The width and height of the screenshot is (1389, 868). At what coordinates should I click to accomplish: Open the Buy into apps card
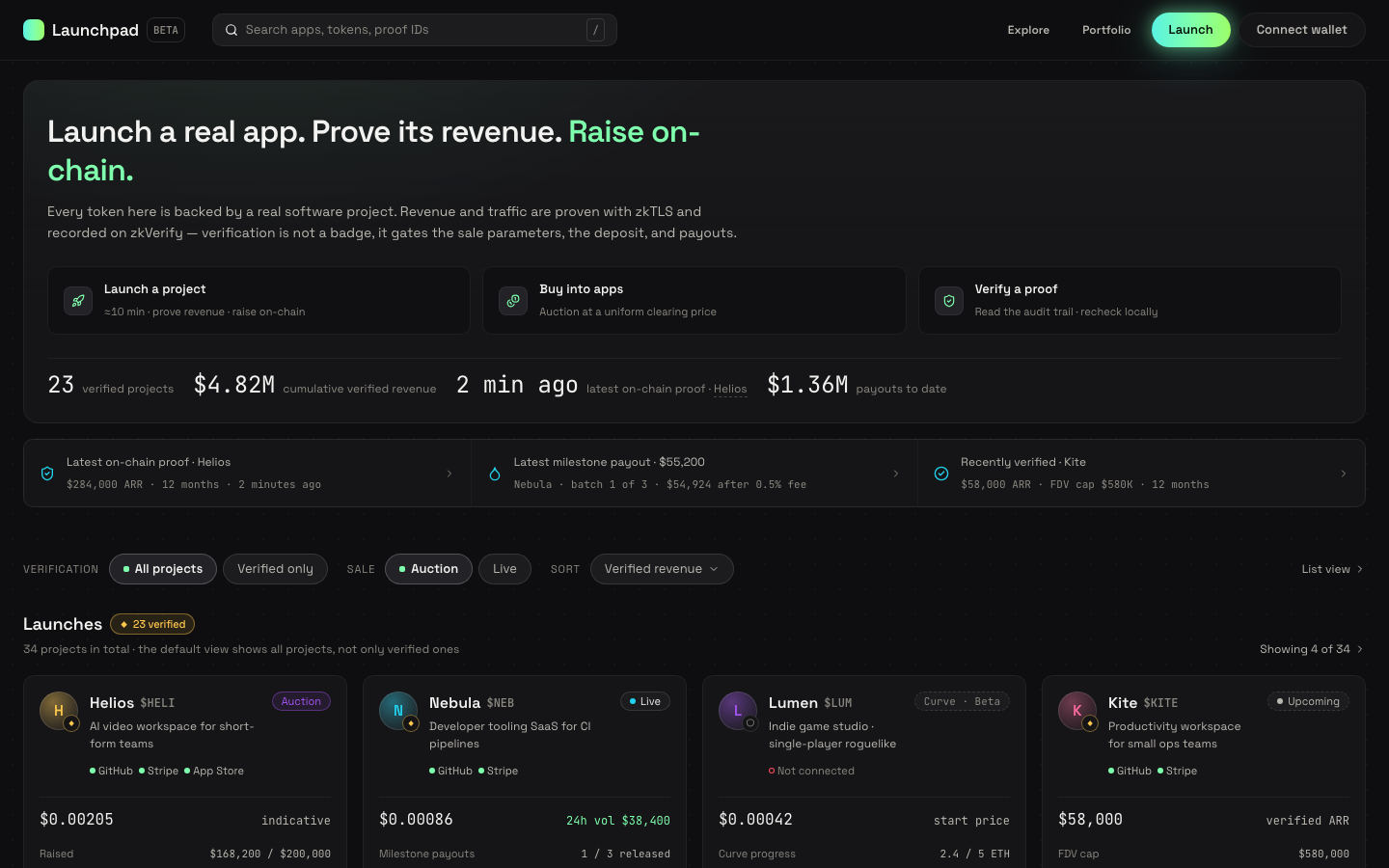tap(694, 301)
